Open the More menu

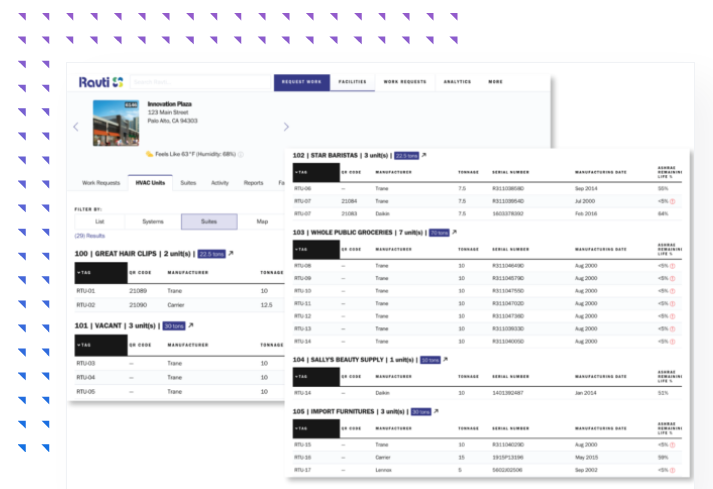(x=496, y=82)
